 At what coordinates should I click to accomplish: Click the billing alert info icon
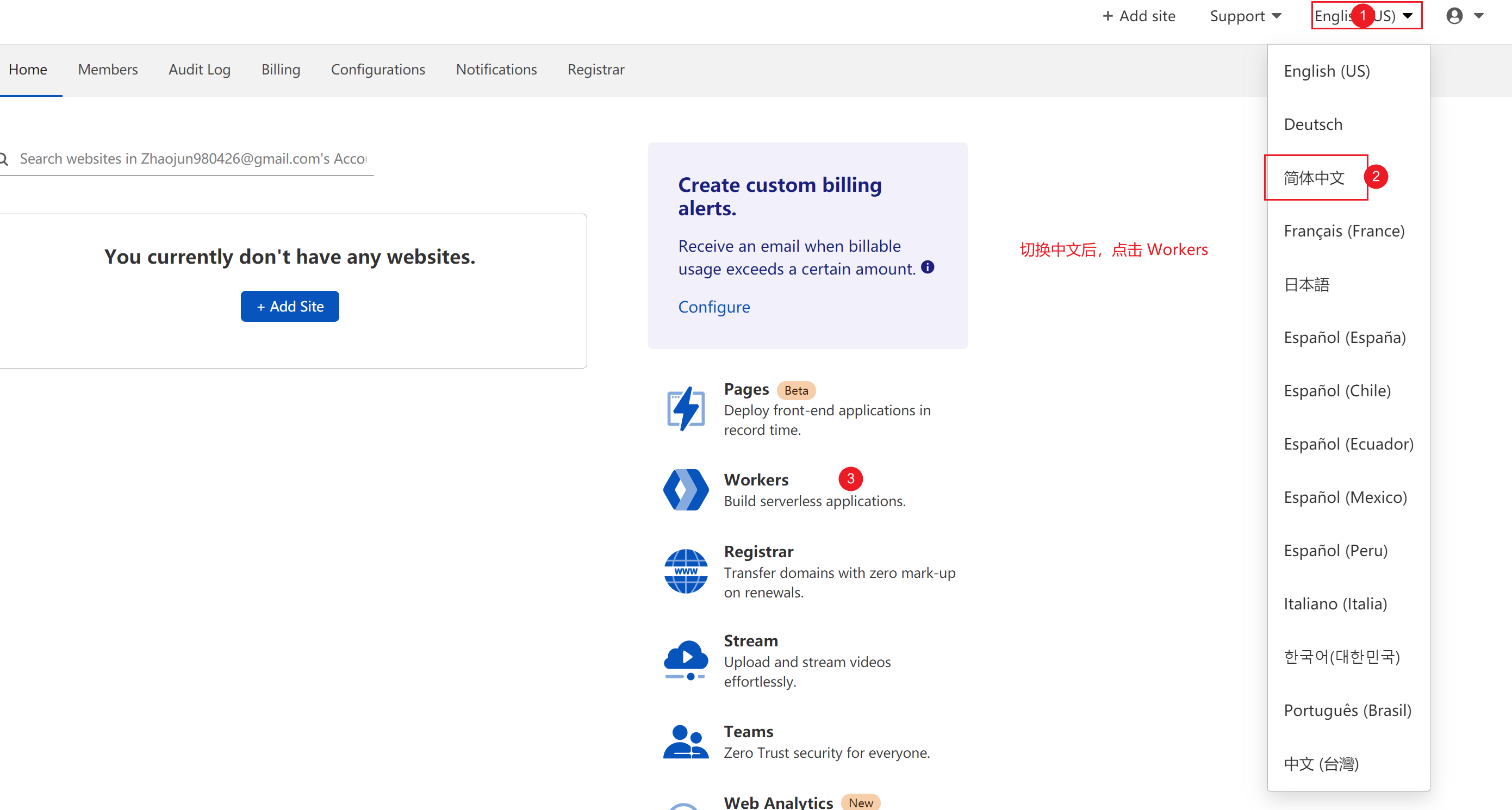tap(928, 267)
